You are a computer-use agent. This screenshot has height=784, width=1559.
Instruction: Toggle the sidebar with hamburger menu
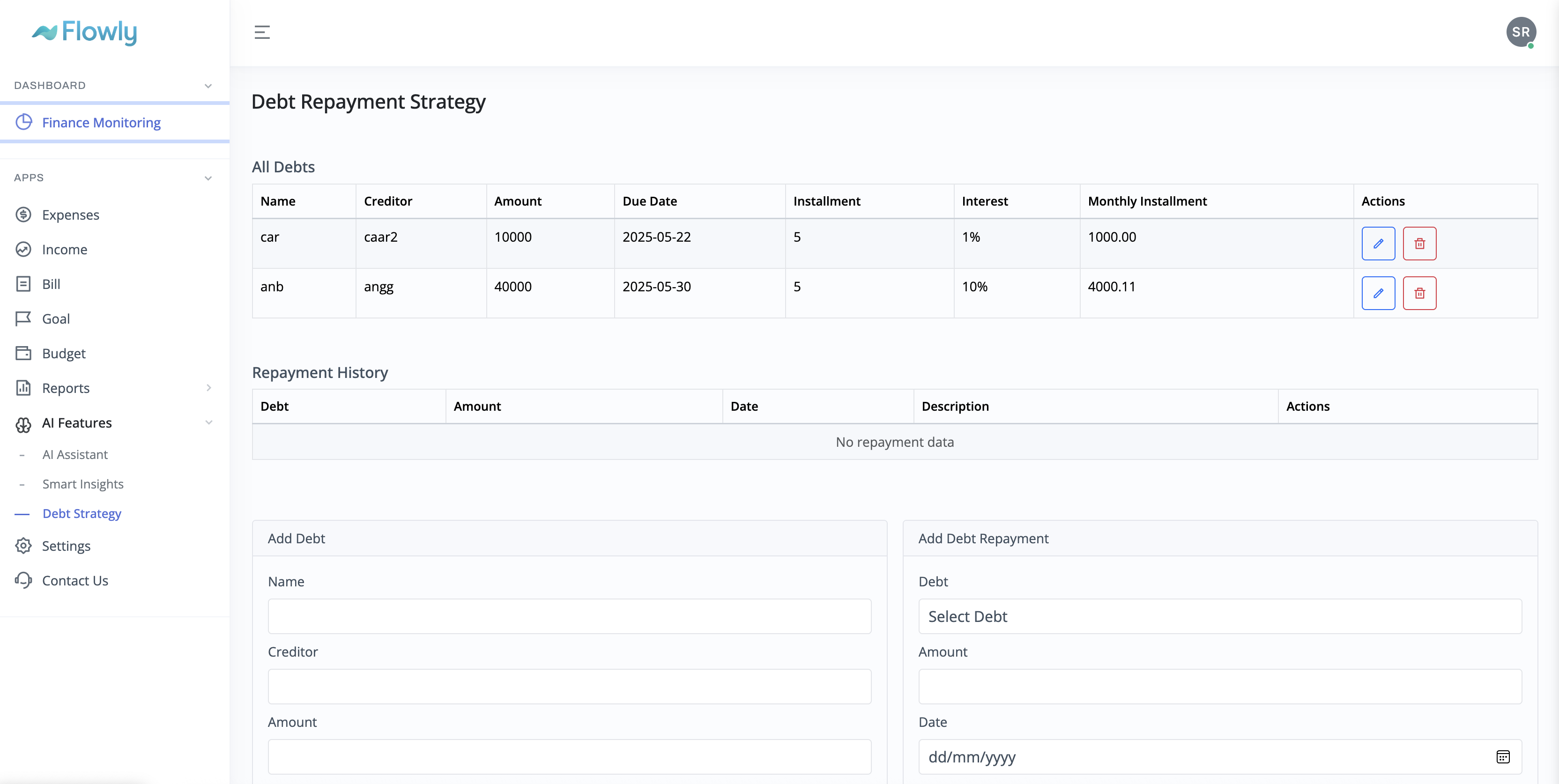pyautogui.click(x=262, y=32)
